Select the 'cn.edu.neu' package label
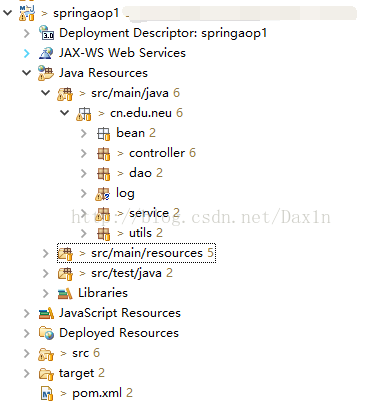383x412 pixels. 141,113
